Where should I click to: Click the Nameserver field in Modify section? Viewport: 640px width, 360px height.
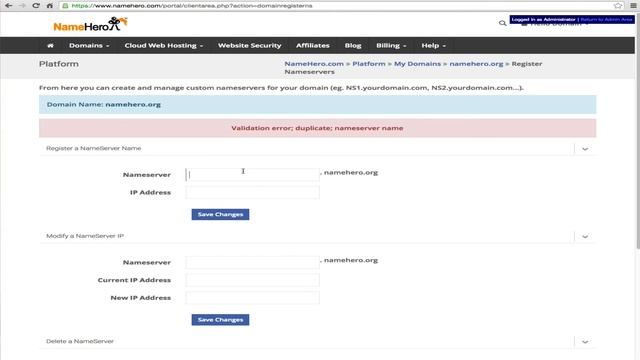[252, 262]
